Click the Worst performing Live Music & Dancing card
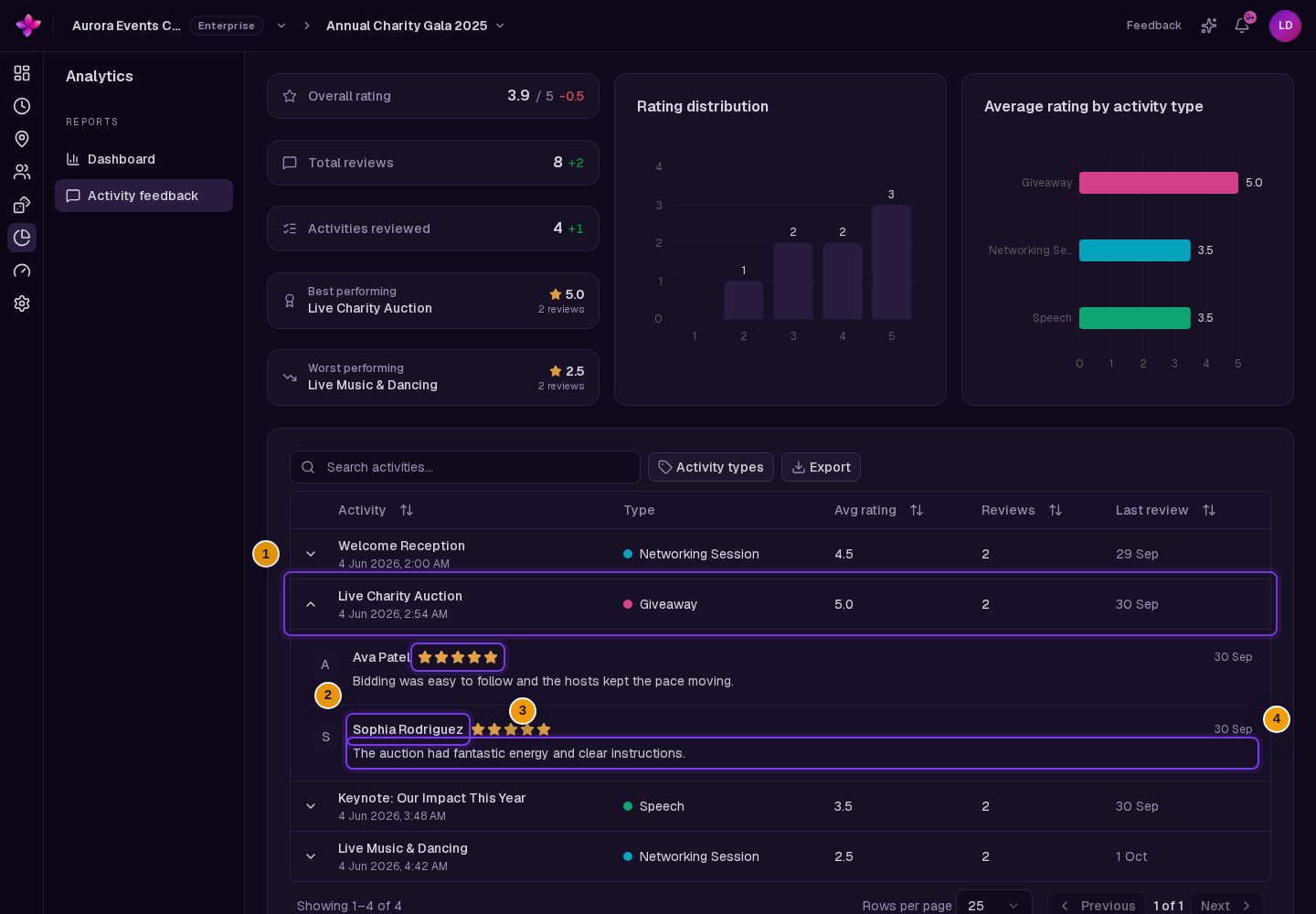 433,377
